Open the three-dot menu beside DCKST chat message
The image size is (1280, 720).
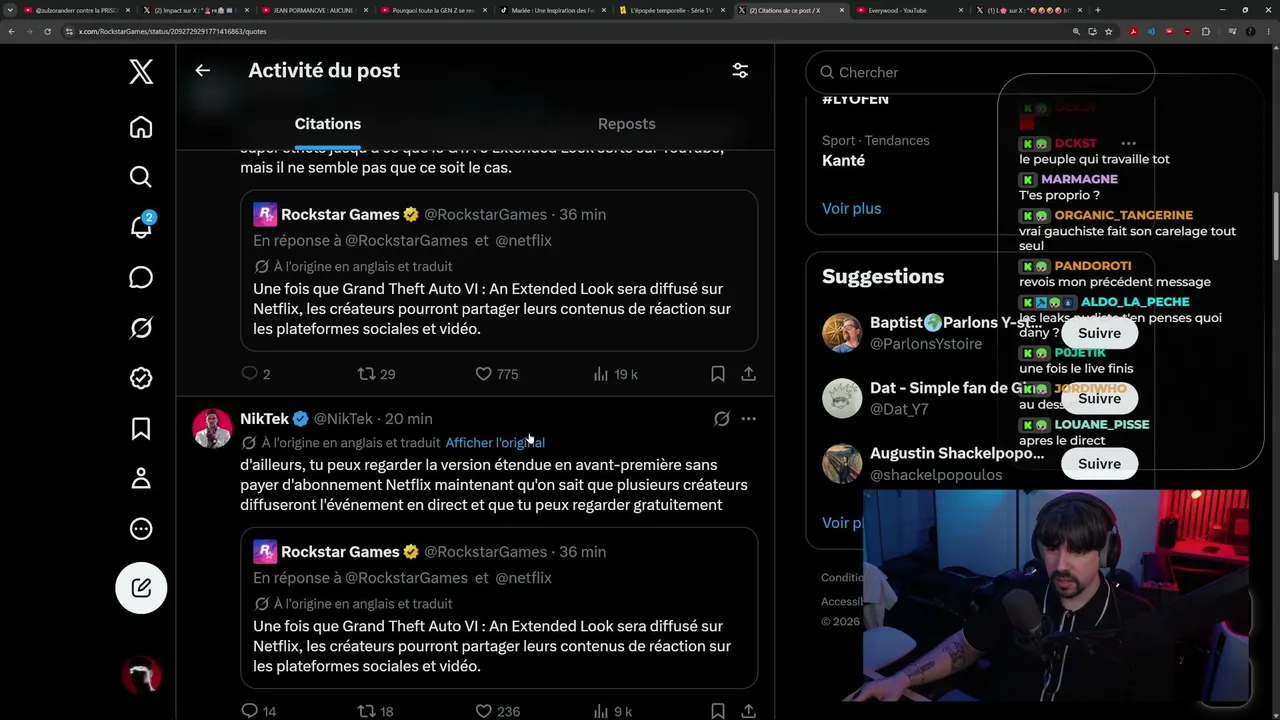[1128, 143]
